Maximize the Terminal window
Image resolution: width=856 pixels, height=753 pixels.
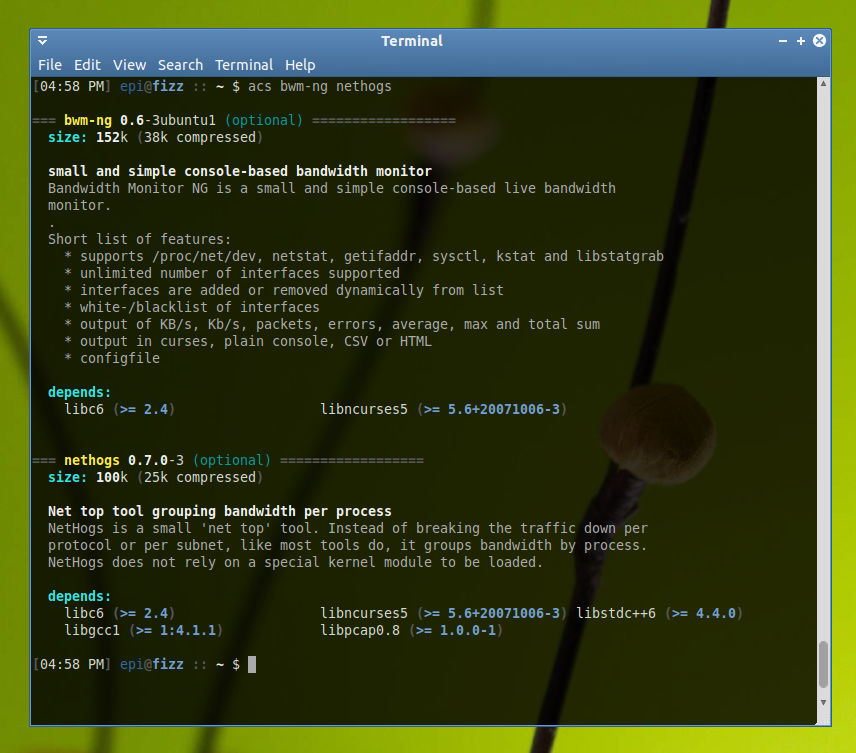801,41
